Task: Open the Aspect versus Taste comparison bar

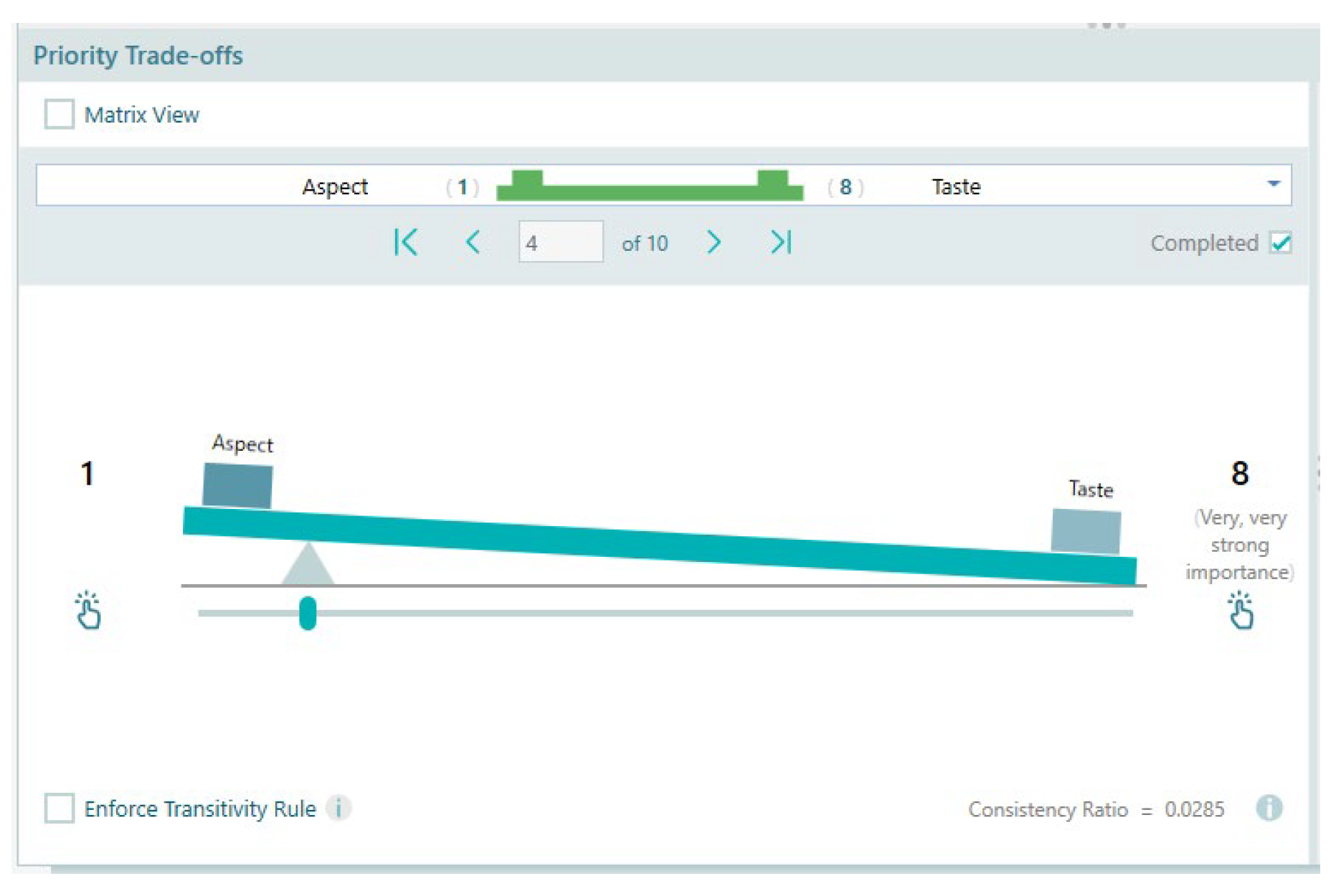Action: coord(649,186)
